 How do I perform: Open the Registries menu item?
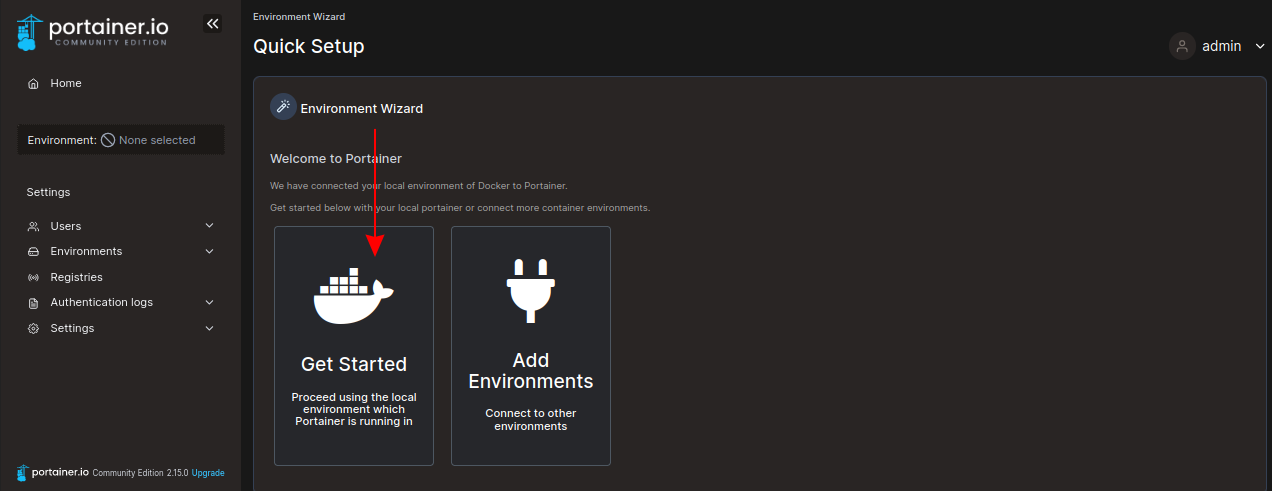click(76, 277)
